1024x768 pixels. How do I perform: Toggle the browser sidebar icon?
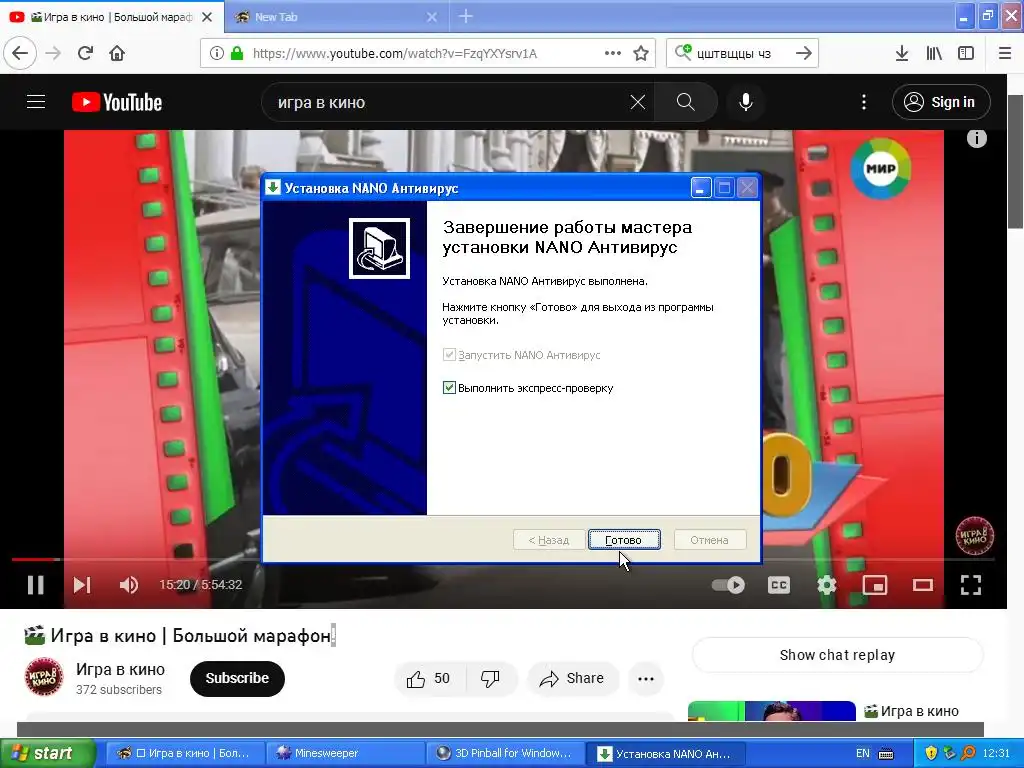coord(966,53)
